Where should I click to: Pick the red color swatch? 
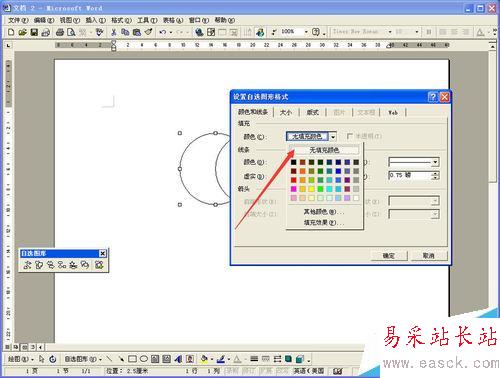[x=294, y=180]
